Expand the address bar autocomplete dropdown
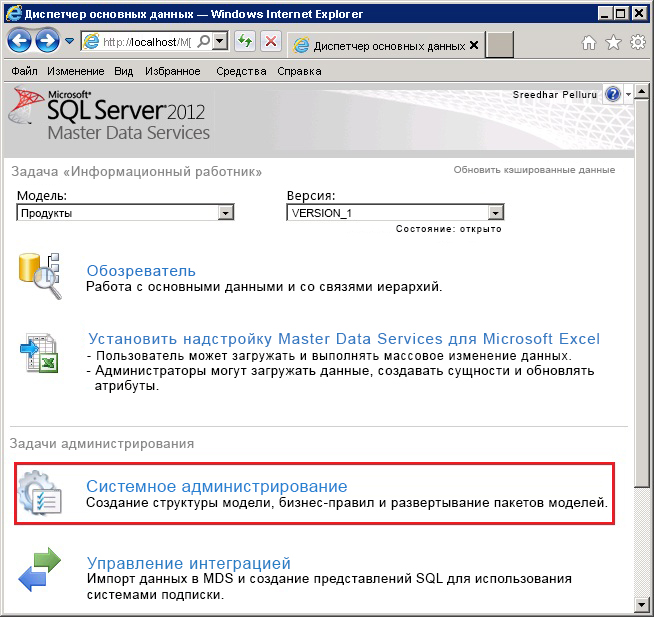 point(221,42)
